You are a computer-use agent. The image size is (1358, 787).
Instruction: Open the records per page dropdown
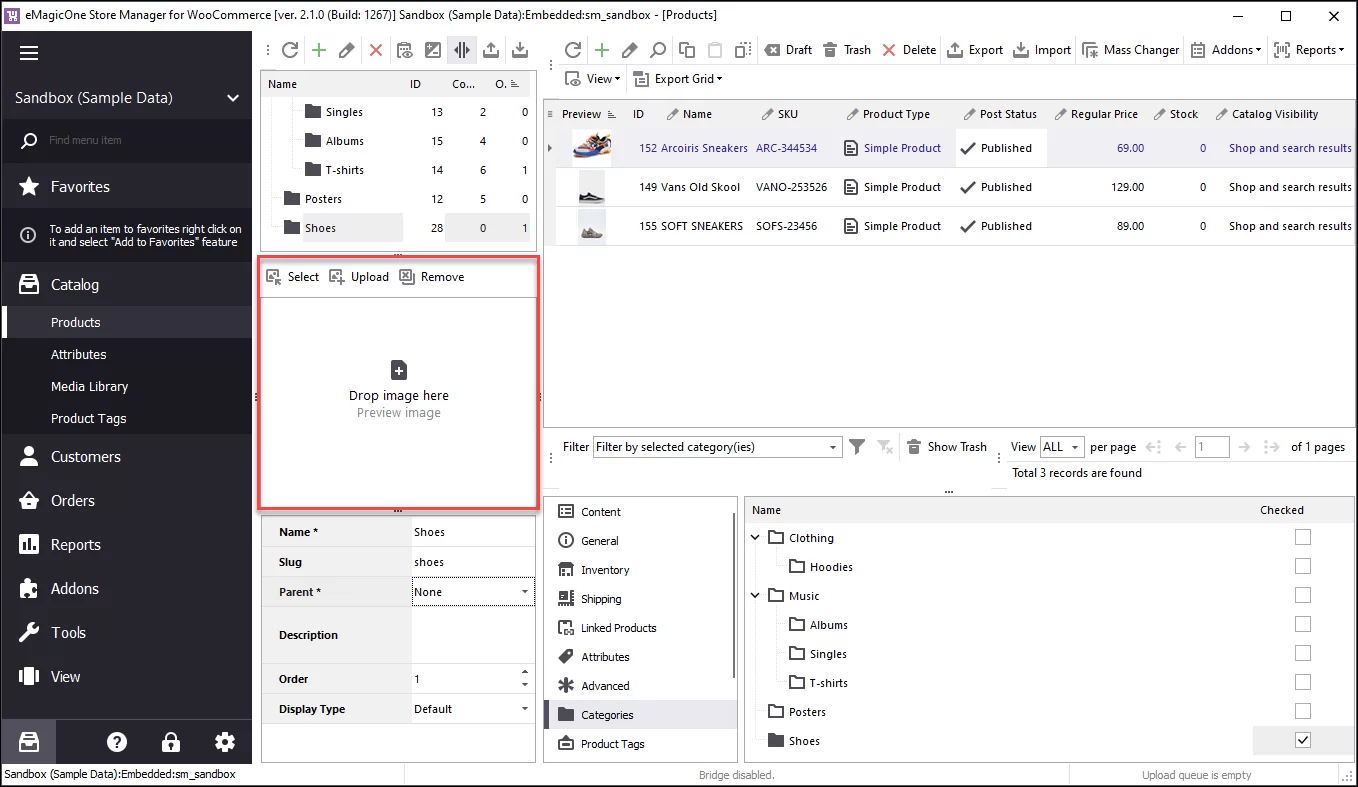click(1062, 447)
